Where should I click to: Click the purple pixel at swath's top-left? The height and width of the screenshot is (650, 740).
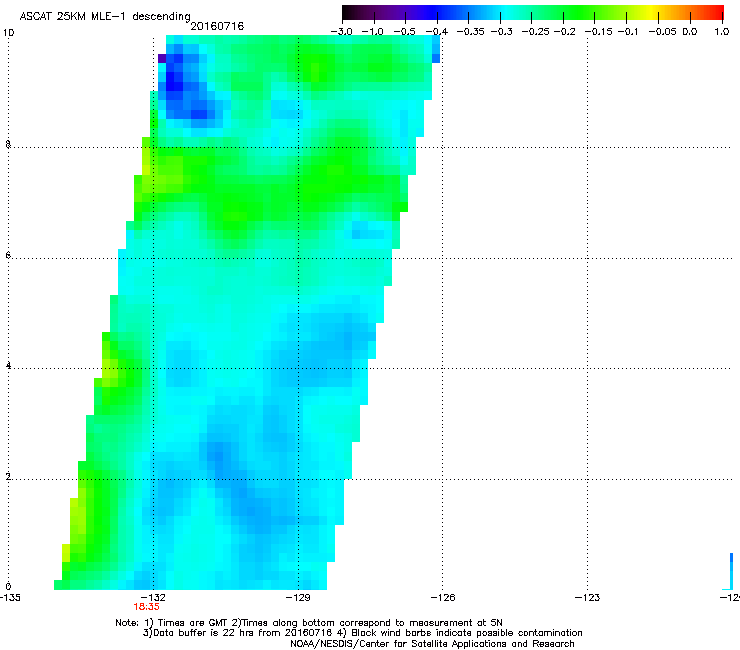(162, 59)
